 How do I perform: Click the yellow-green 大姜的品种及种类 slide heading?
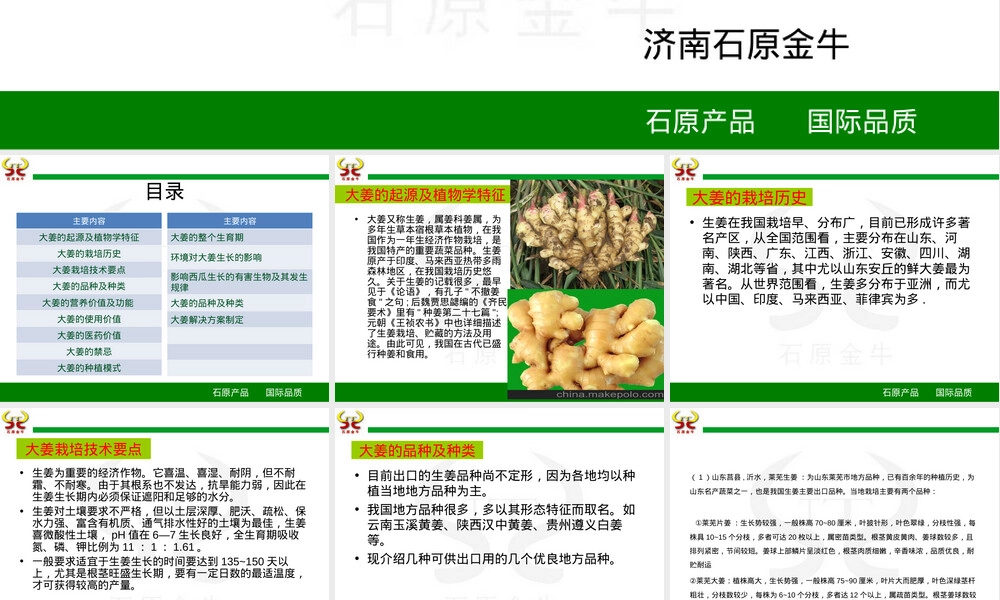(417, 450)
